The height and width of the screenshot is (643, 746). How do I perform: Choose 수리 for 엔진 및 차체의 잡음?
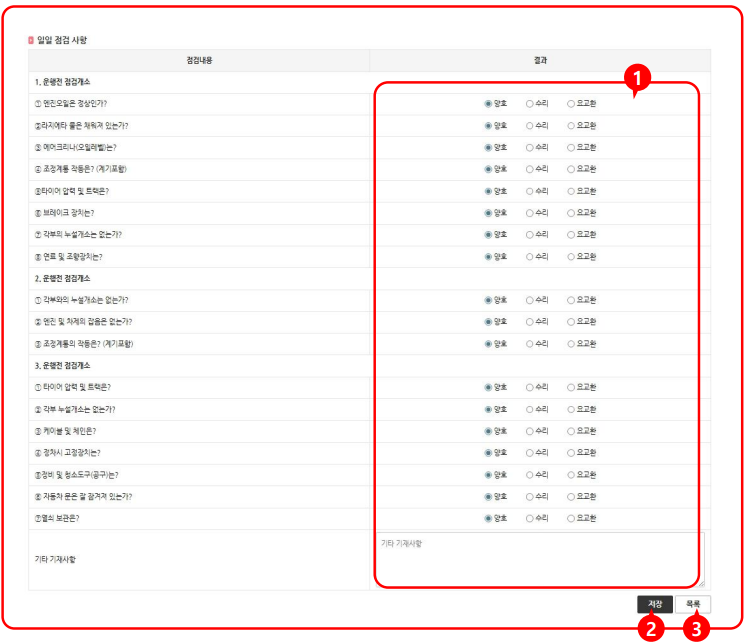click(530, 321)
